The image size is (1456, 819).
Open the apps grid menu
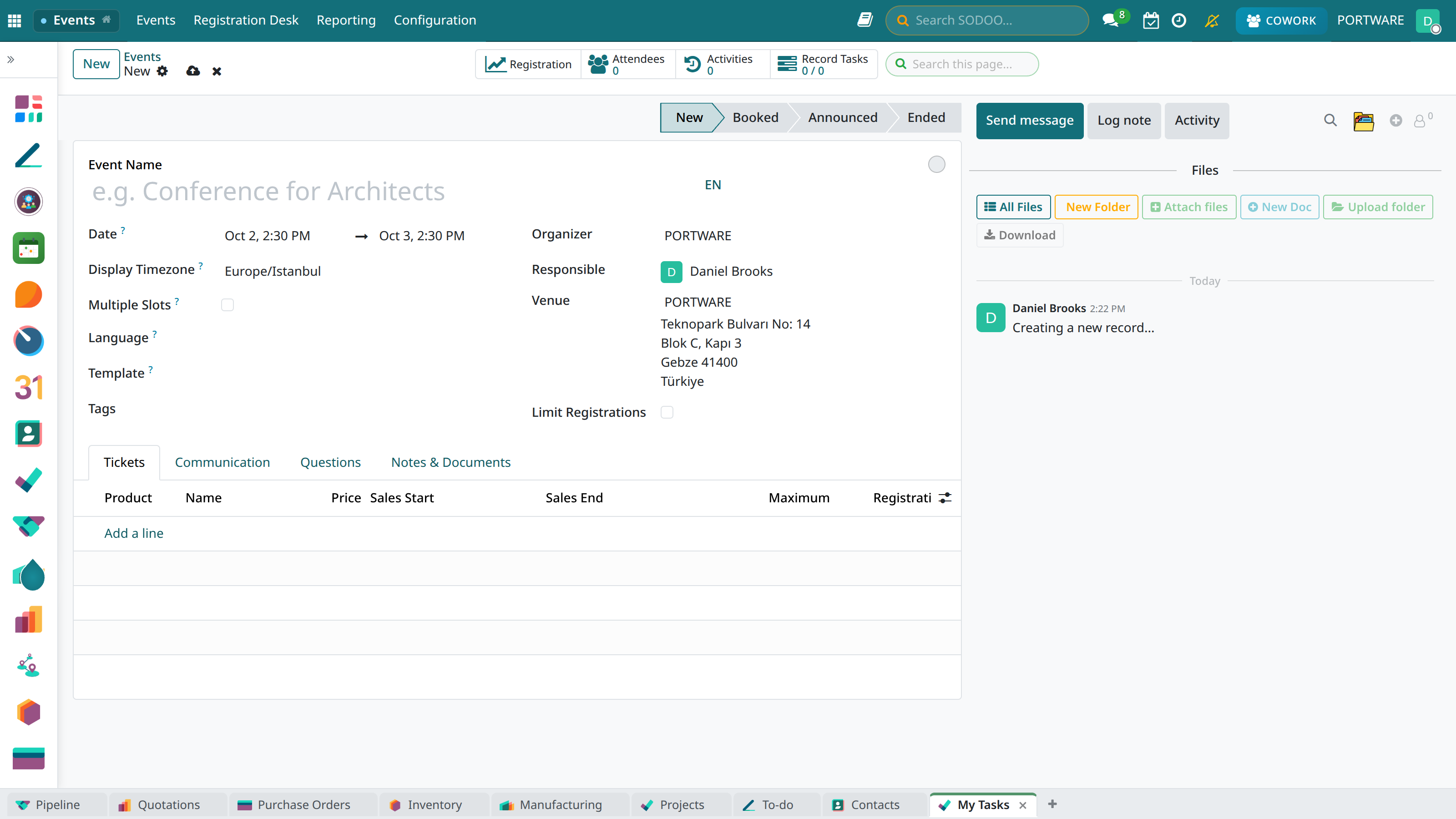pos(15,20)
